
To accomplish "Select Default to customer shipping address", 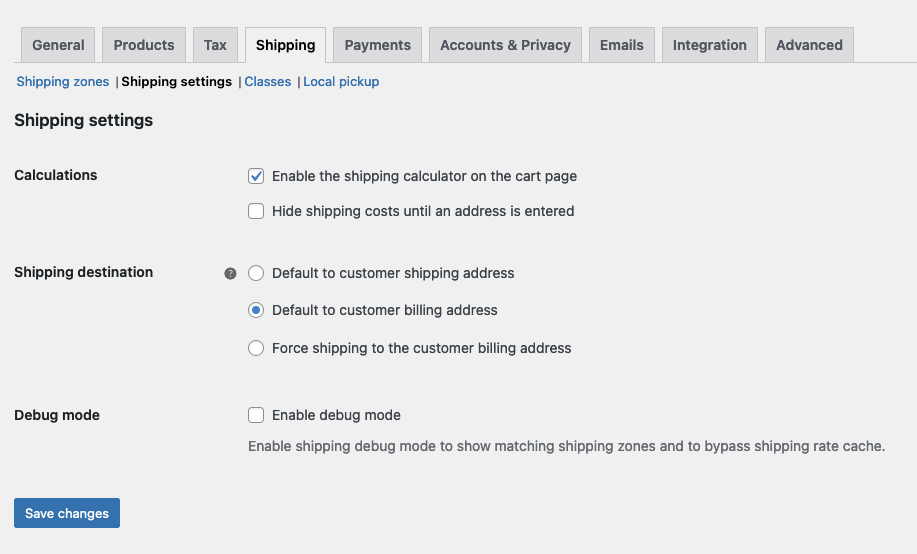I will coord(256,273).
